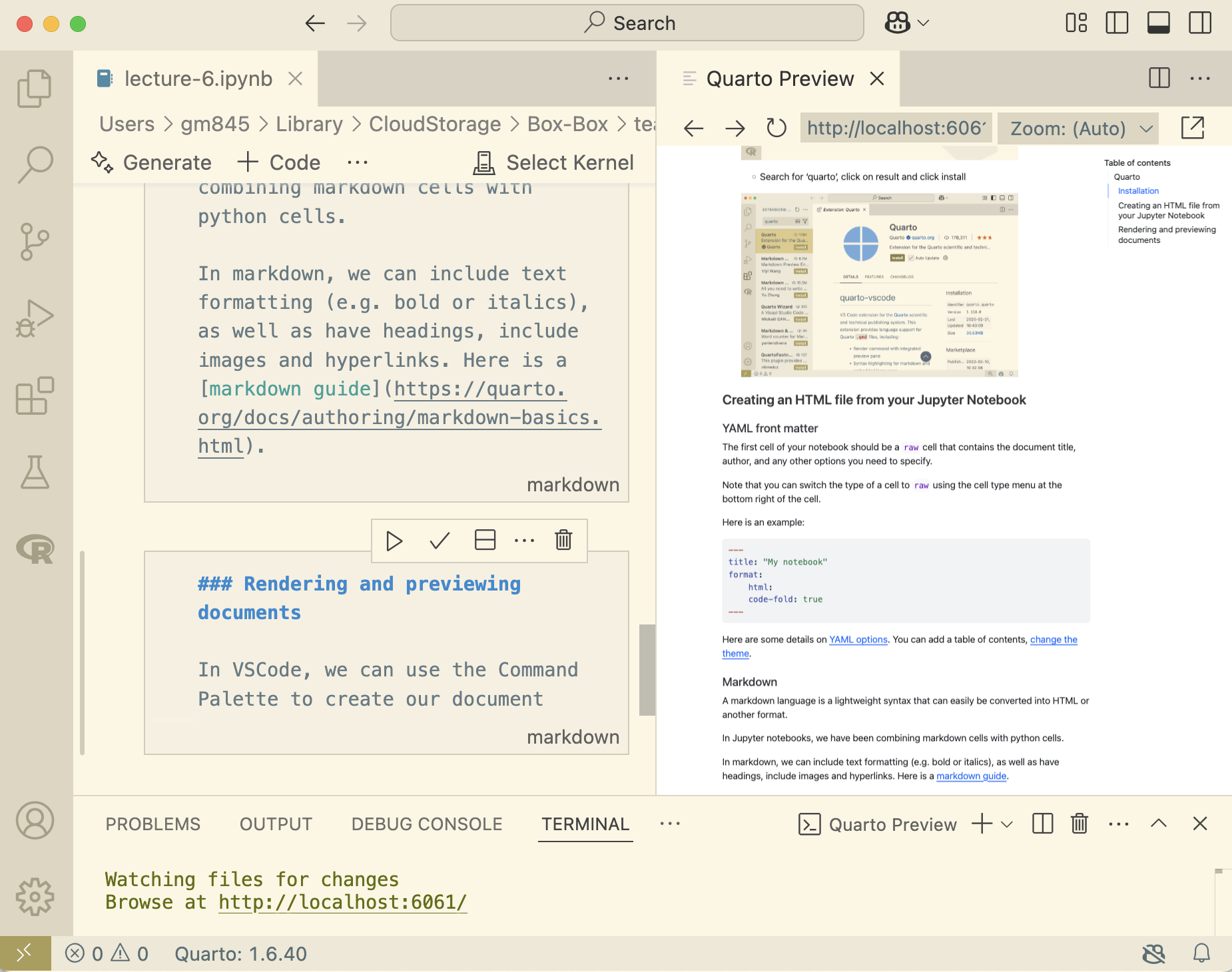Image resolution: width=1232 pixels, height=972 pixels.
Task: Run the Rendering and previewing cell
Action: click(x=394, y=541)
